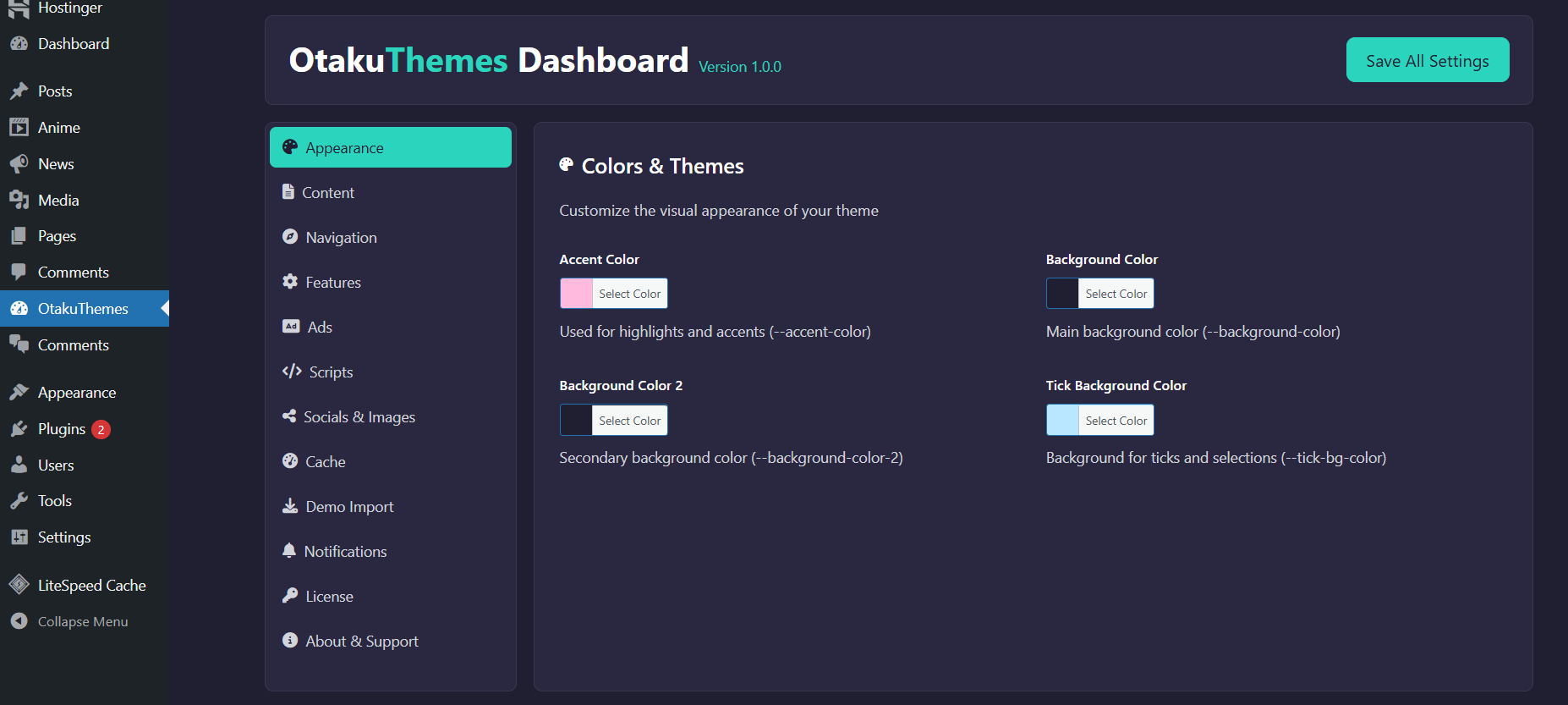The image size is (1568, 705).
Task: Click the pink Accent Color swatch
Action: [577, 294]
